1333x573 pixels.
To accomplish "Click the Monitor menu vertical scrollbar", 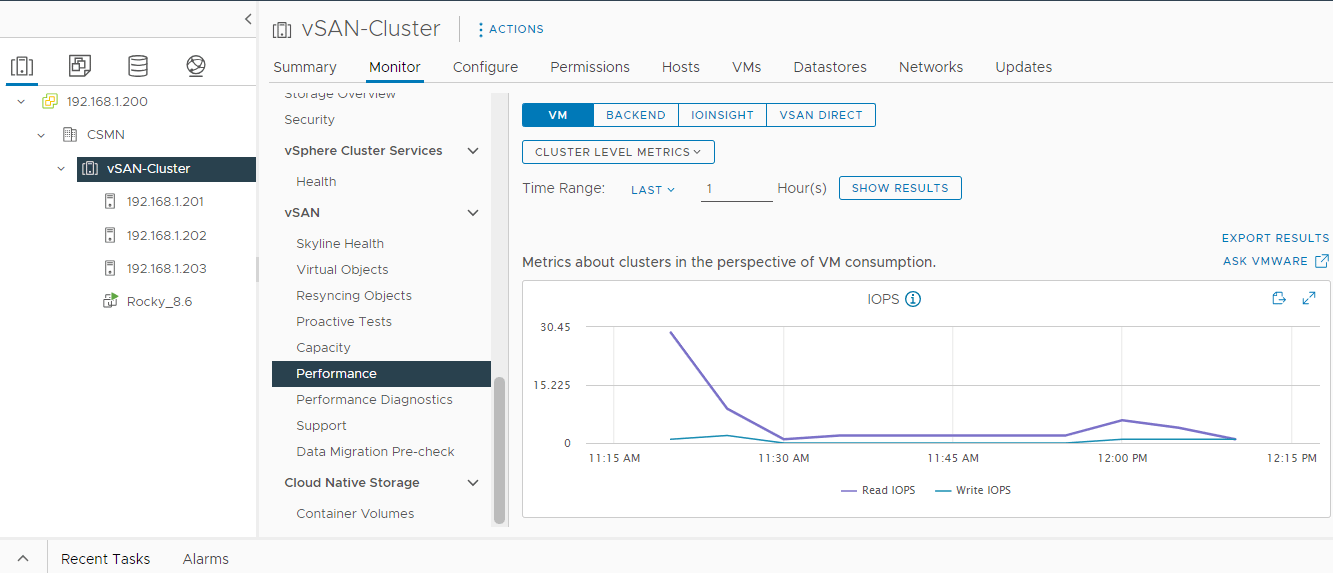I will pyautogui.click(x=498, y=450).
